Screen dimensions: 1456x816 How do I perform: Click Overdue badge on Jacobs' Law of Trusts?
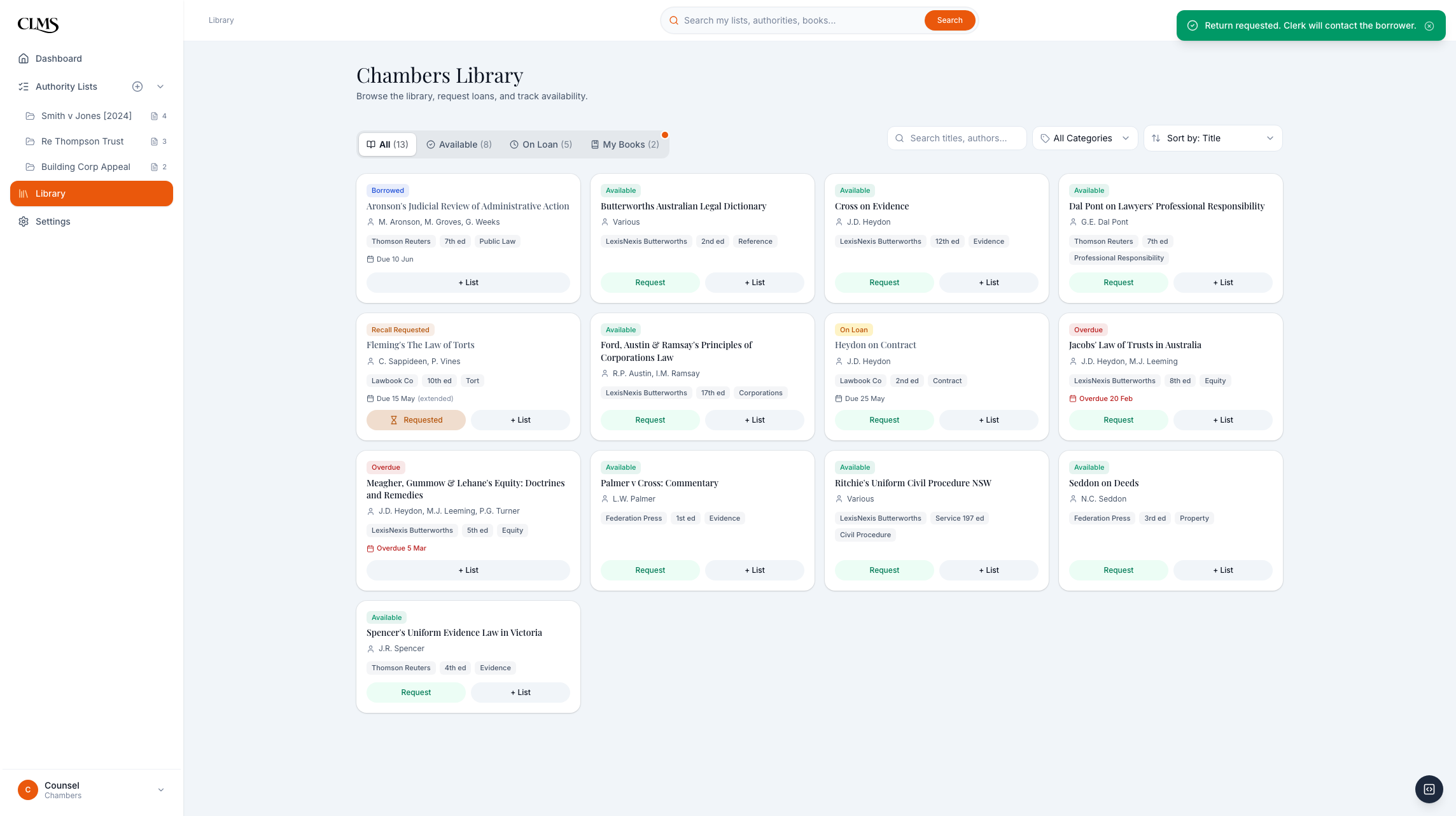tap(1088, 330)
